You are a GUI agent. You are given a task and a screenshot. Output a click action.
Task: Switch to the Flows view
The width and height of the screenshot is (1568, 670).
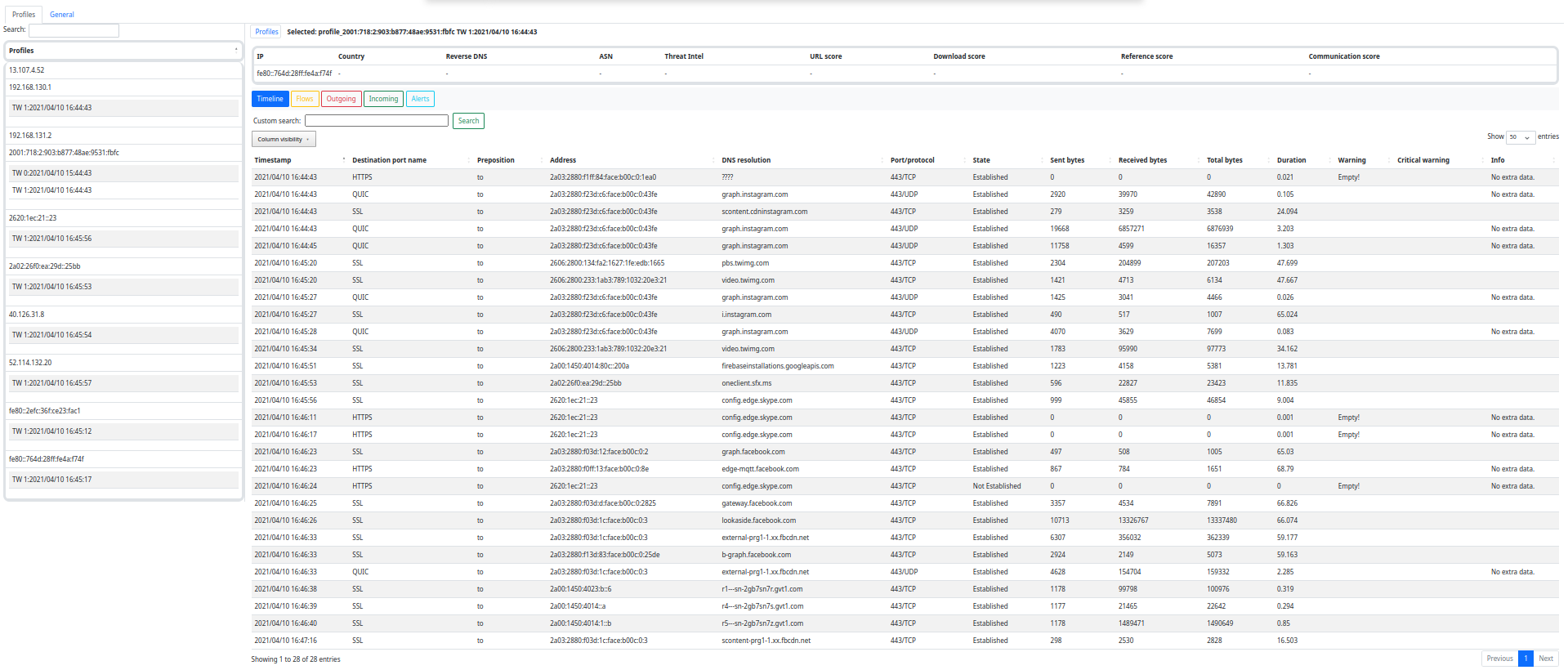[305, 99]
